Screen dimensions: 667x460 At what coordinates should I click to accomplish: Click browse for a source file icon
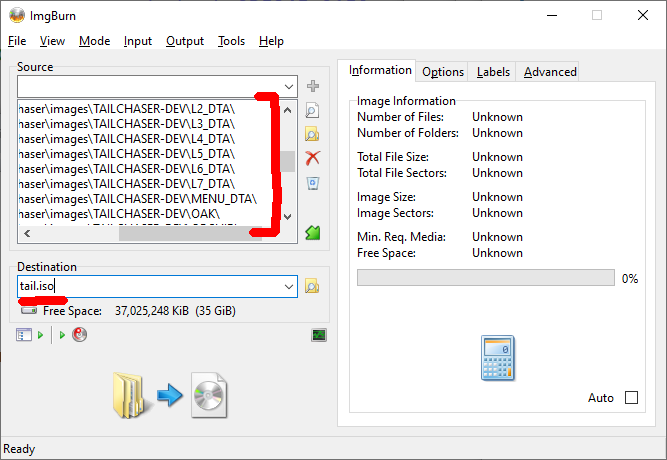[312, 111]
